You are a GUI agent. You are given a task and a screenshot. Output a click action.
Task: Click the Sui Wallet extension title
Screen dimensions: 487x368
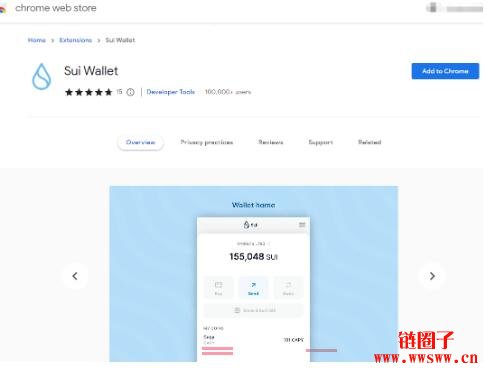(x=91, y=71)
